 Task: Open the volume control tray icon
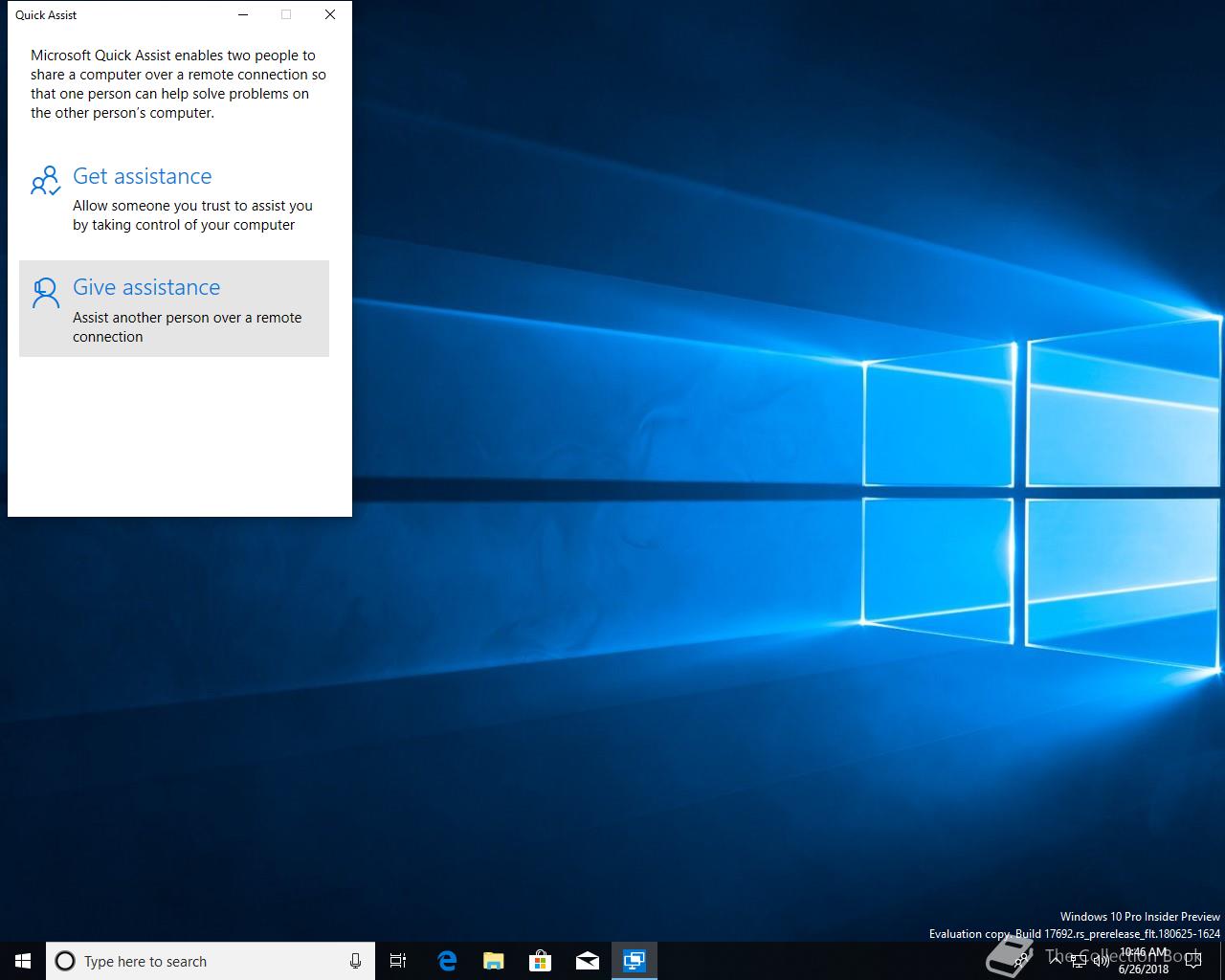tap(1101, 961)
